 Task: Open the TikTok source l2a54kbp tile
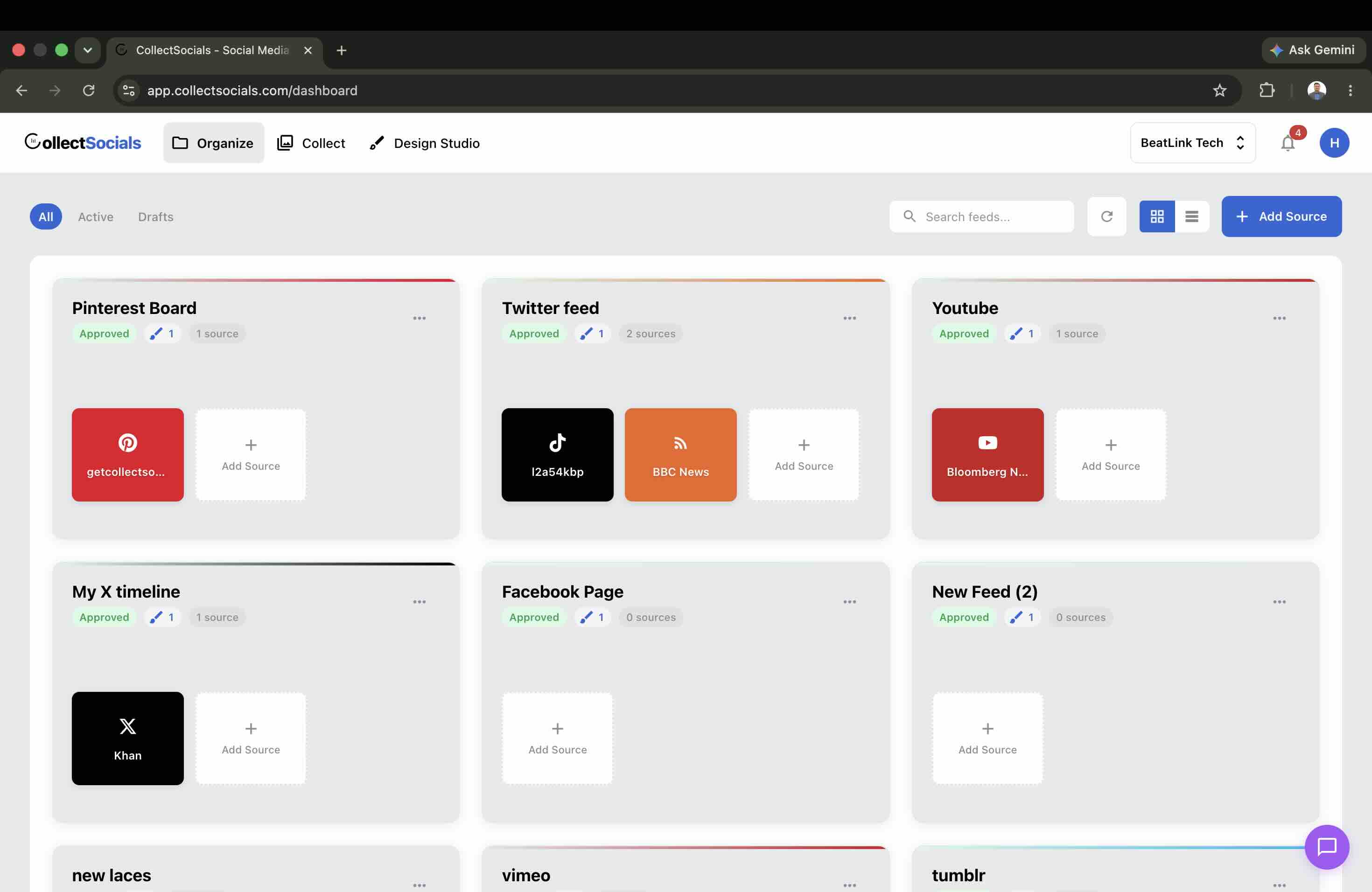pyautogui.click(x=558, y=455)
